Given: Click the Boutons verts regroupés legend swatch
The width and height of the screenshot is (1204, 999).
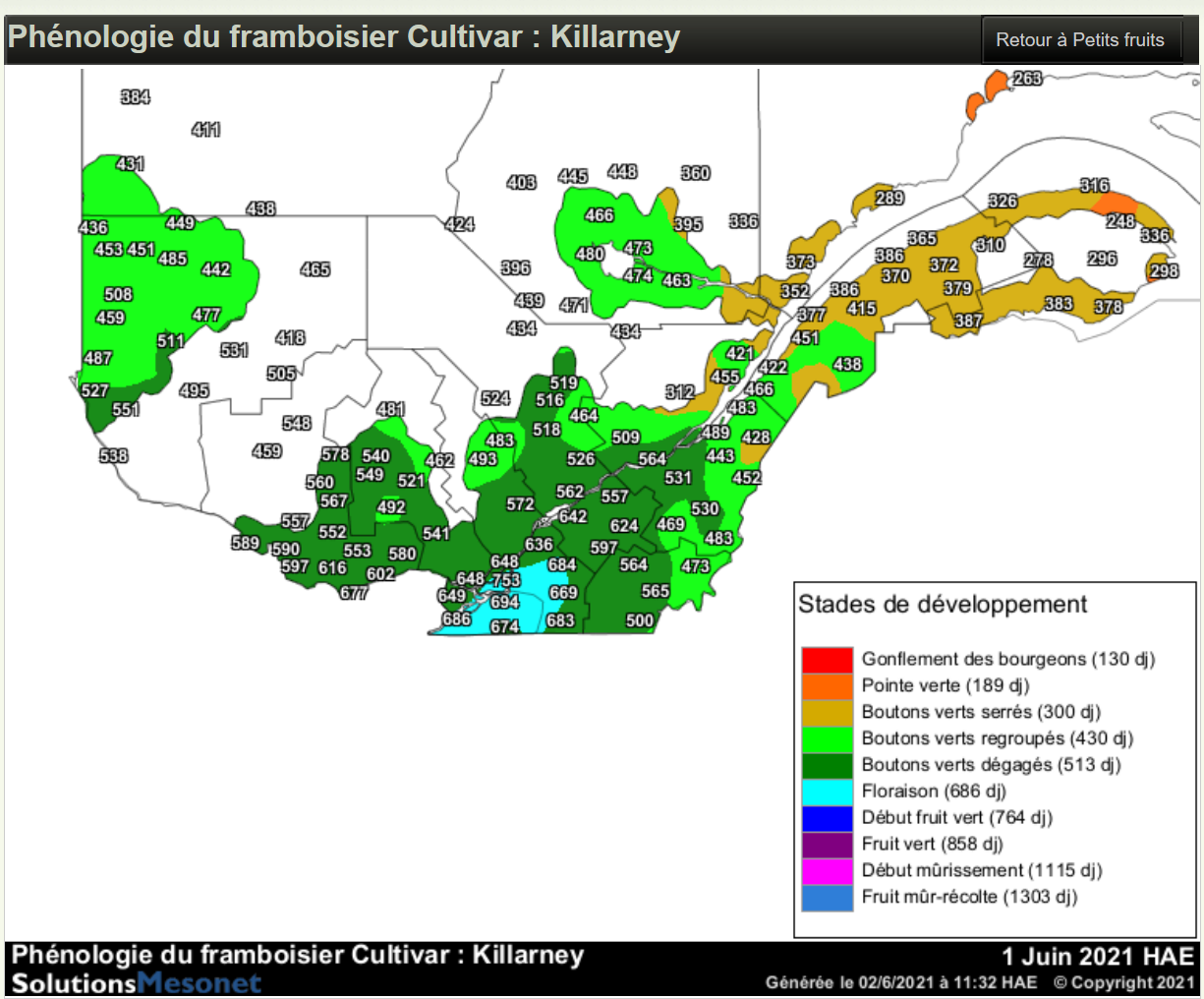Looking at the screenshot, I should tap(827, 738).
